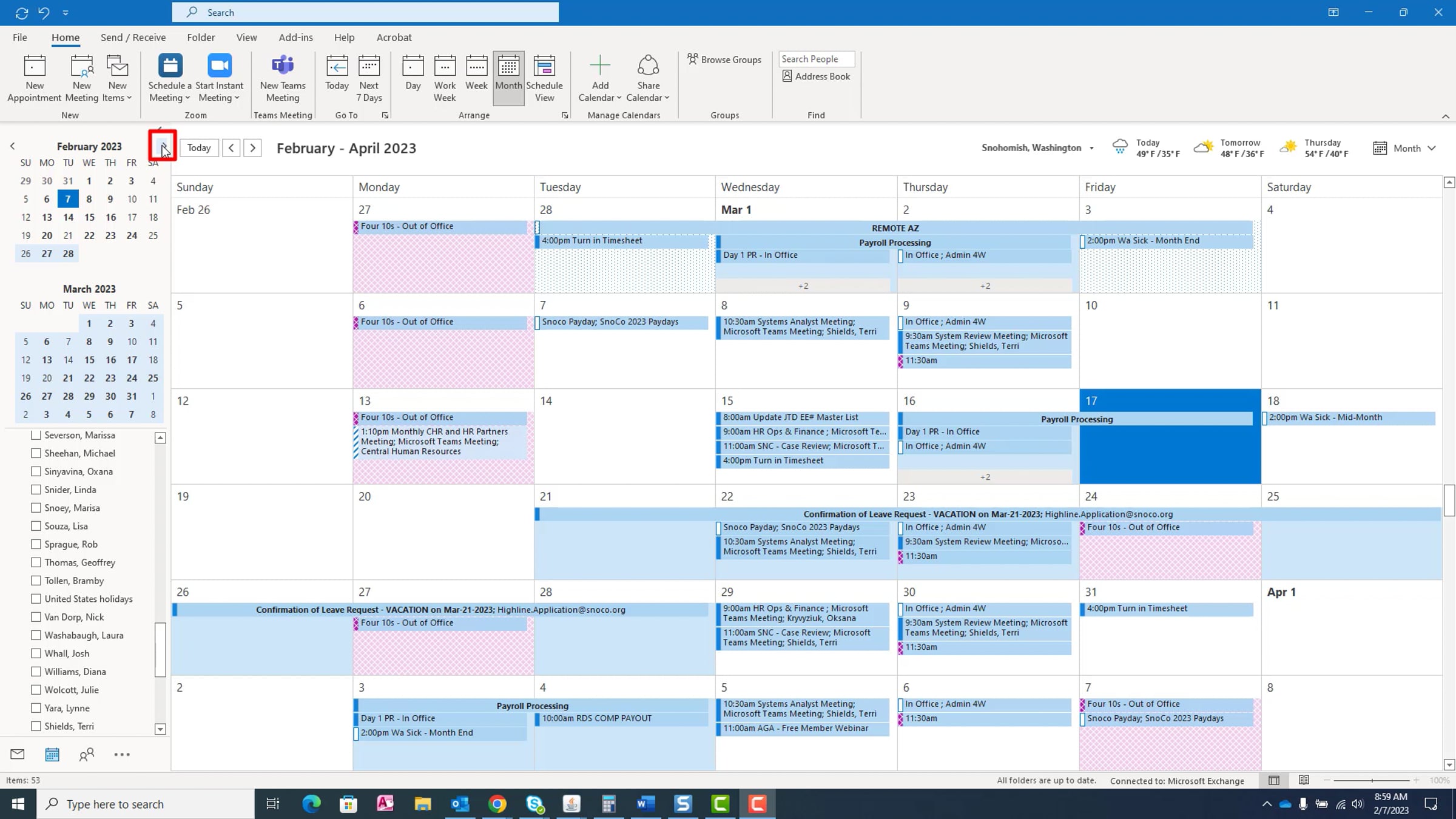
Task: Create a New Appointment
Action: 34,79
